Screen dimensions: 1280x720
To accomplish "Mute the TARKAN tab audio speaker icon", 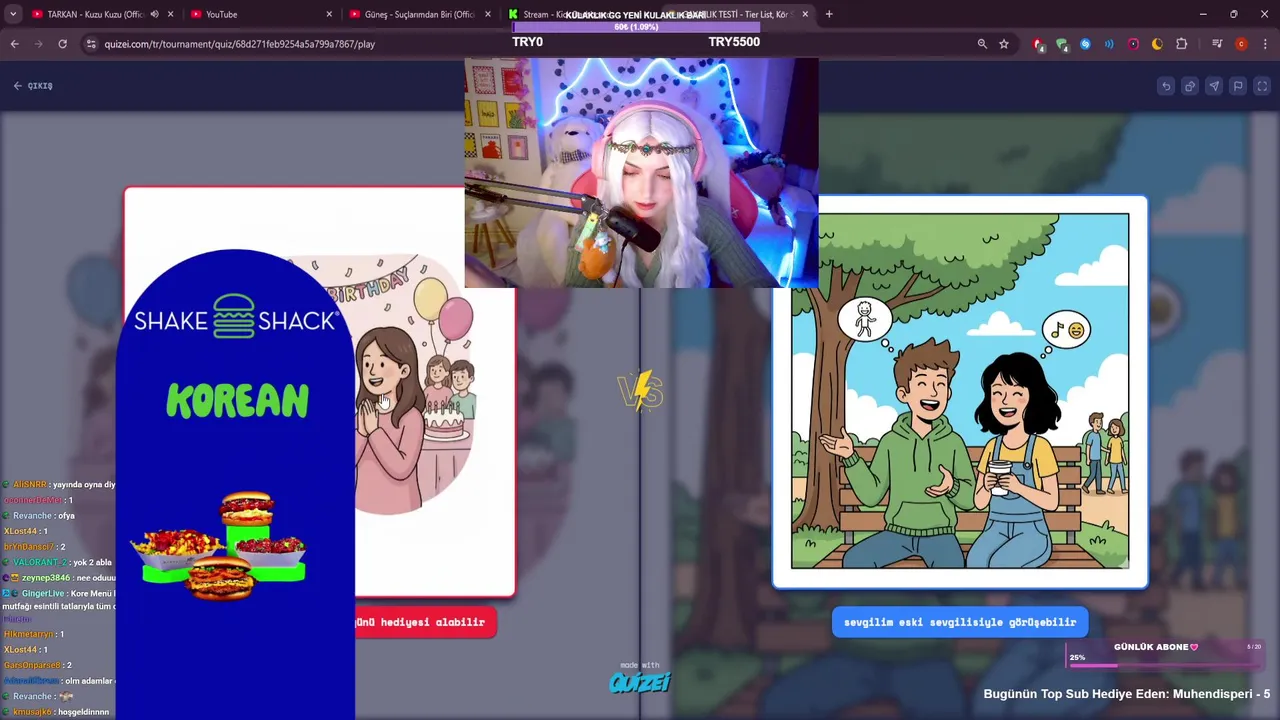I will click(x=153, y=14).
